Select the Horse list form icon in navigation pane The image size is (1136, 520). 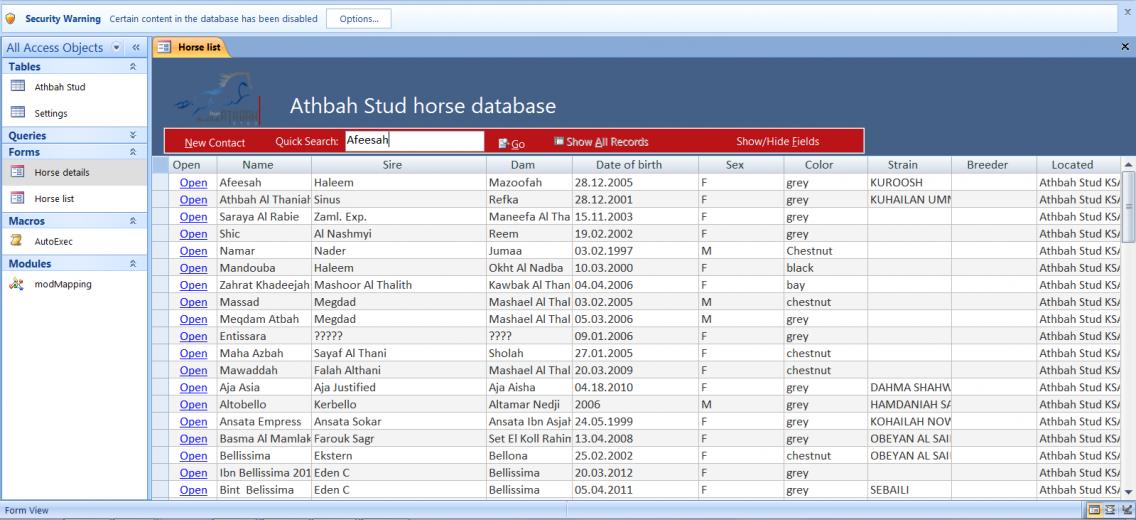tap(16, 199)
